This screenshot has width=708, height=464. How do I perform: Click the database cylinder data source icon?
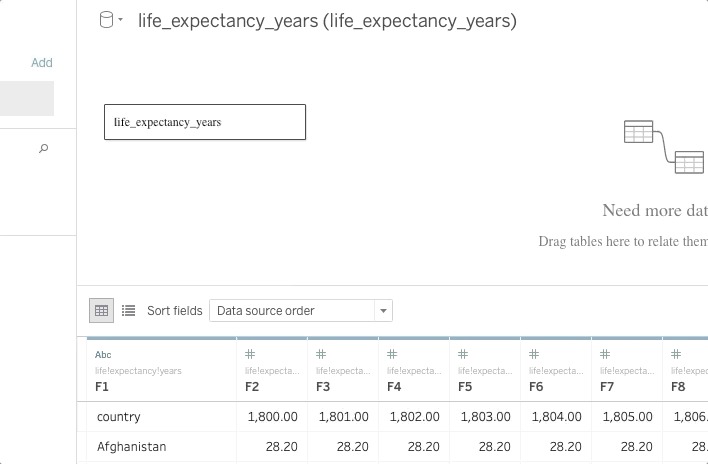pos(107,20)
